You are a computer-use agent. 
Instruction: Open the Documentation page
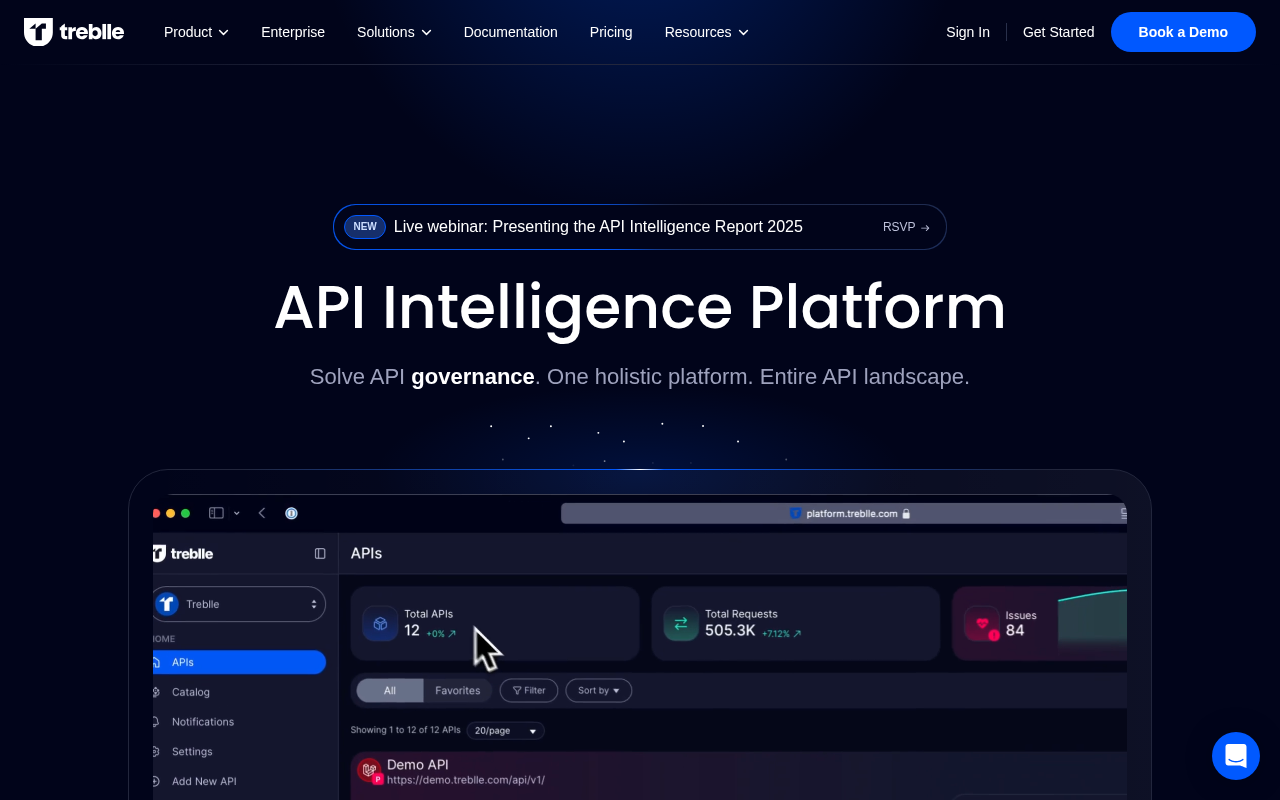[510, 32]
